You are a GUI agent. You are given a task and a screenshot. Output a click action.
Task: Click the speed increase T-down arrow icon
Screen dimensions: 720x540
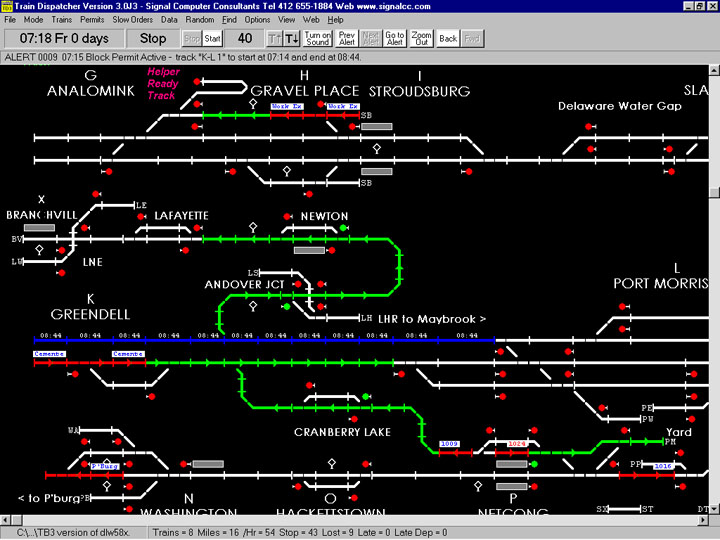tap(292, 38)
